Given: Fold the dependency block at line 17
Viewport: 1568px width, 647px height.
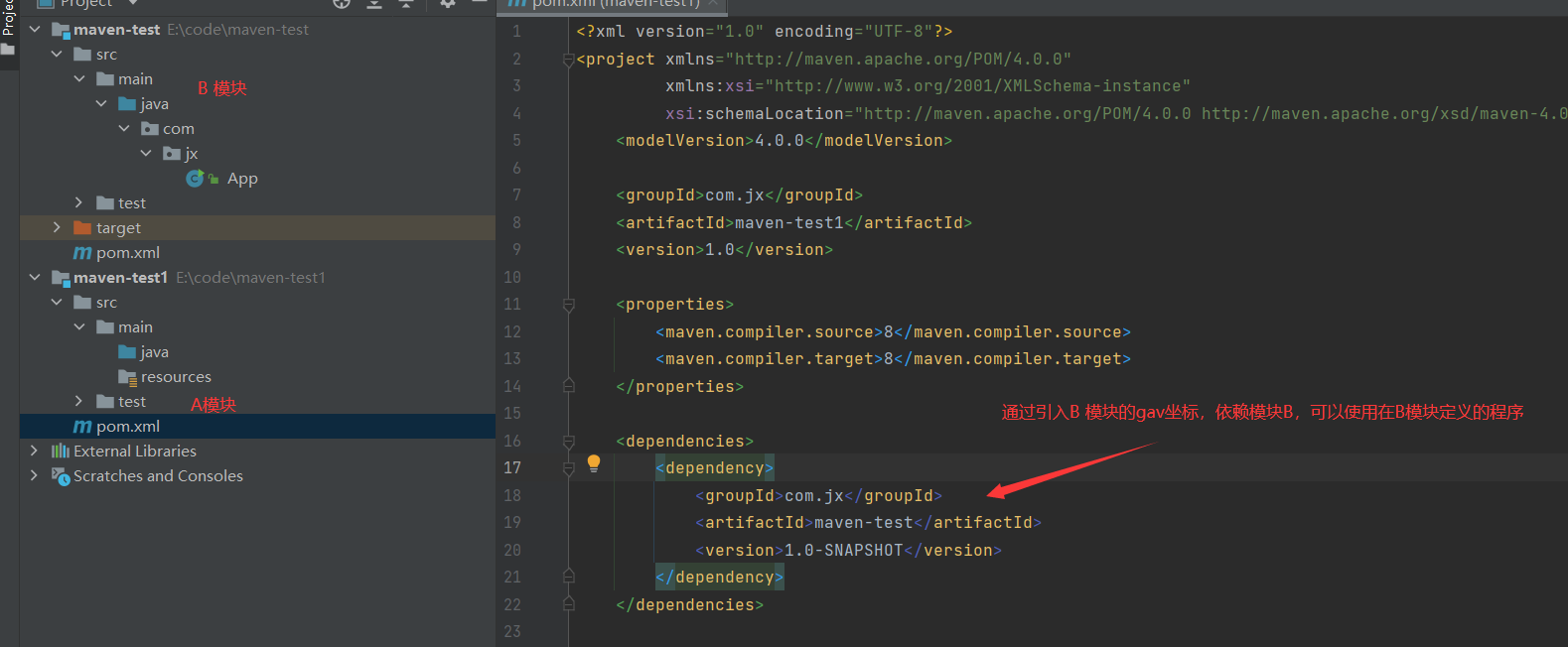Looking at the screenshot, I should [569, 468].
